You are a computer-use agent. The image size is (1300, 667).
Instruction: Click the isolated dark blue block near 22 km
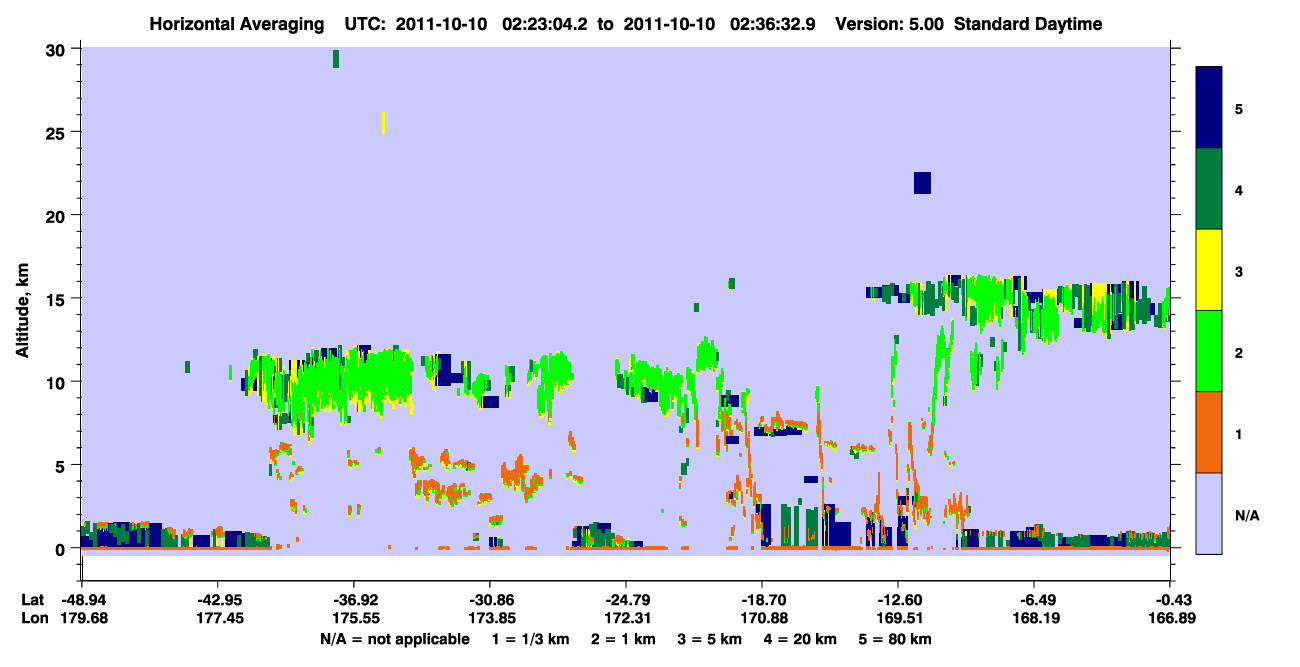922,182
